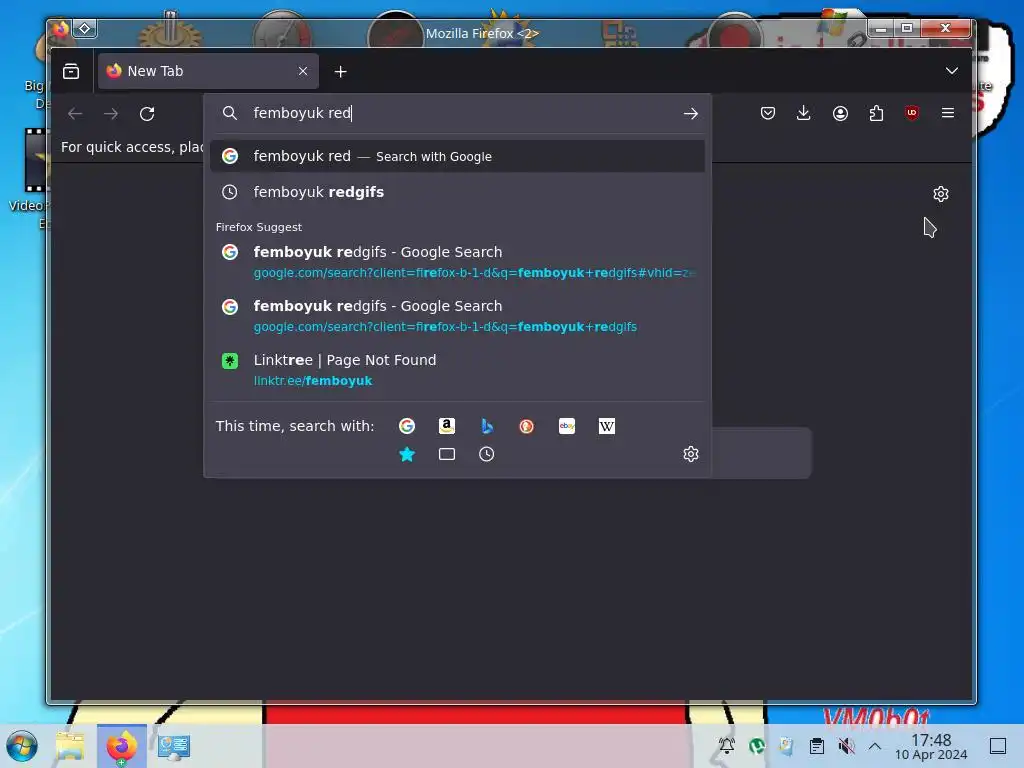
Task: Click the pin icon in title bar
Action: (x=85, y=29)
